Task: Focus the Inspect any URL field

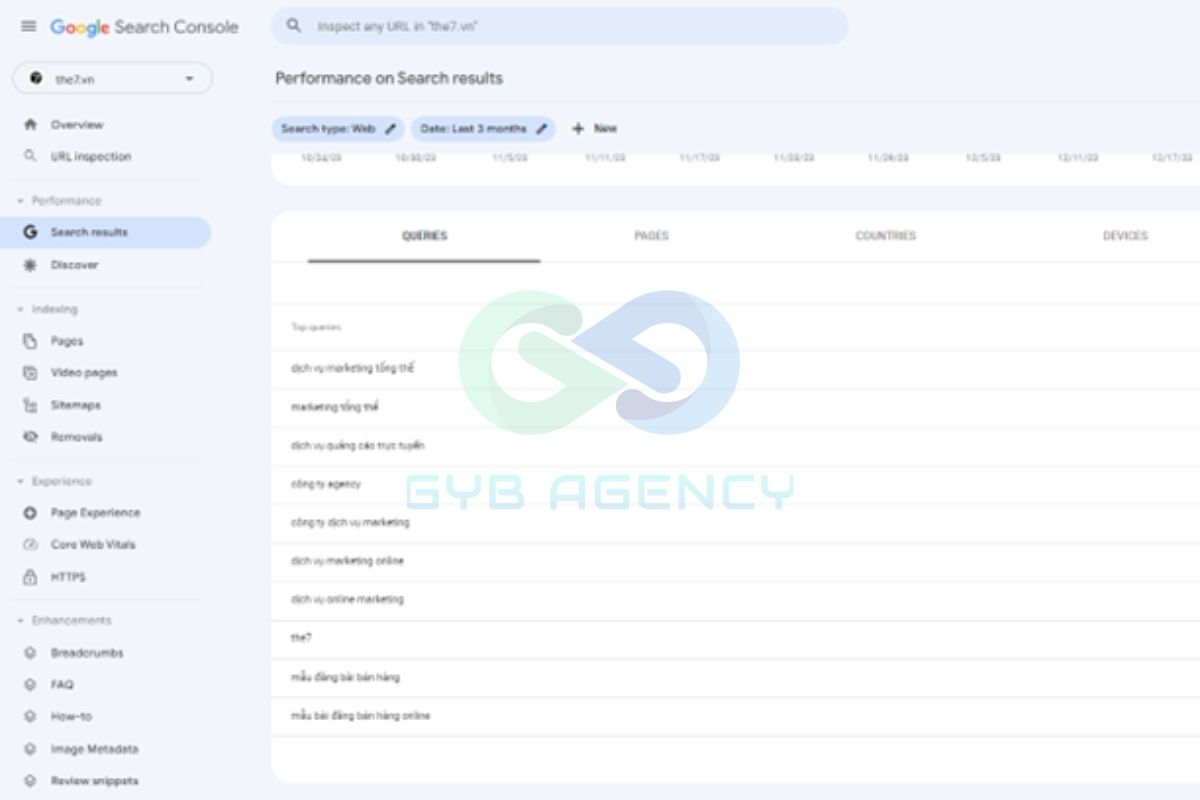Action: point(560,27)
